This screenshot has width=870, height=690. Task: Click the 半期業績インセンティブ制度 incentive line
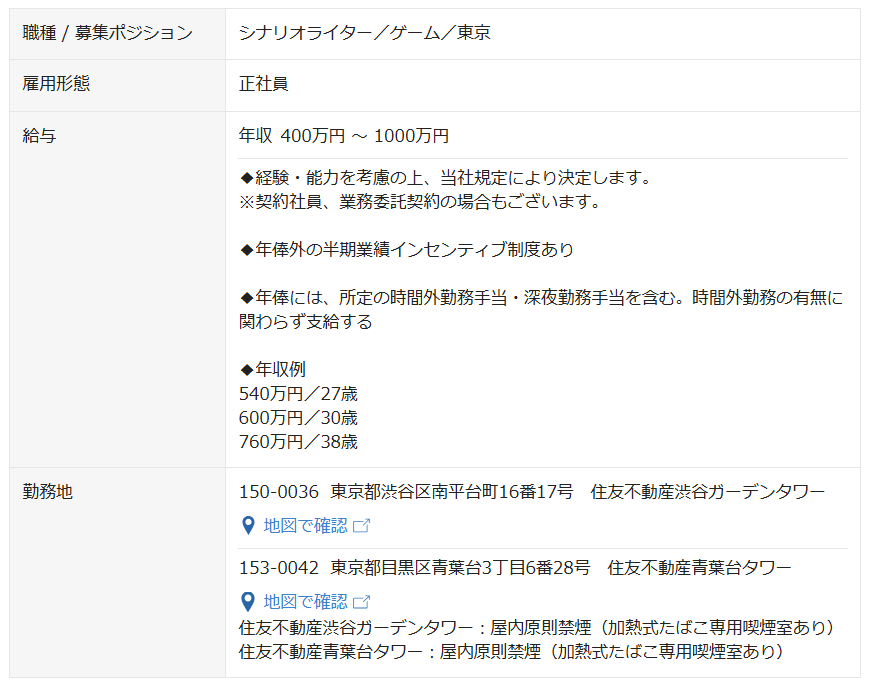pyautogui.click(x=407, y=250)
